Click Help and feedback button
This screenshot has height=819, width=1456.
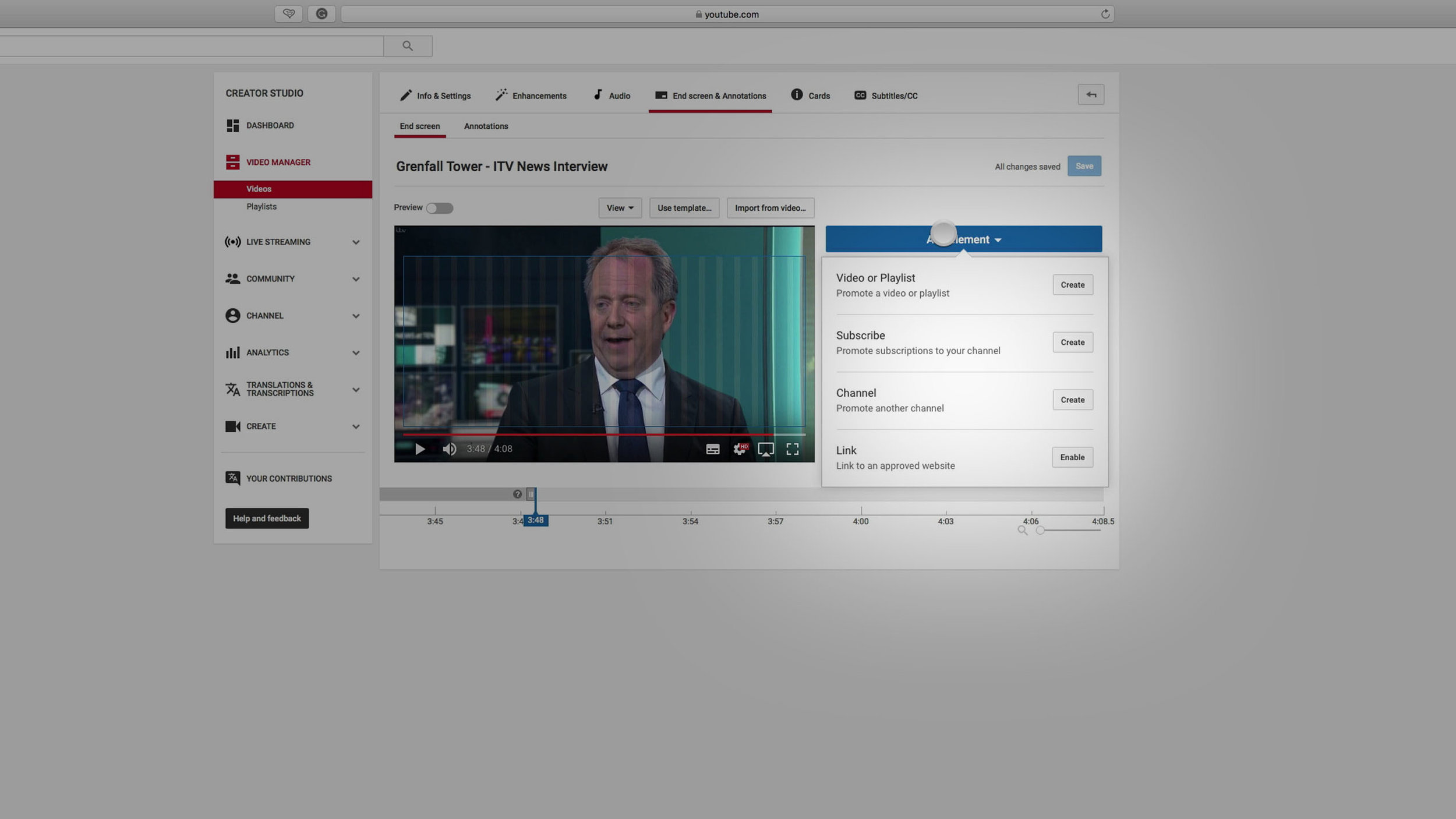(267, 518)
